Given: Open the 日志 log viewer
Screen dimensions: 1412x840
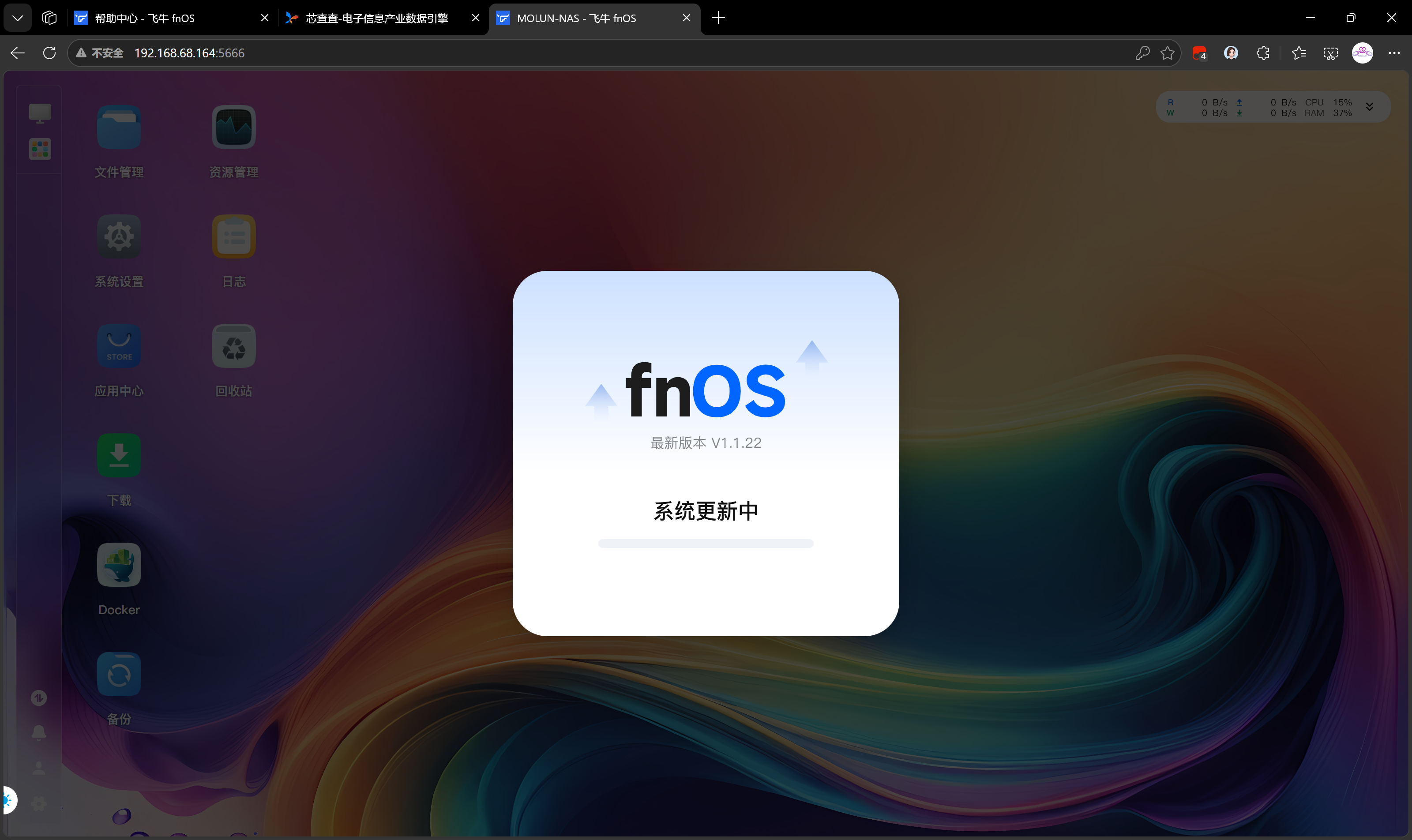Looking at the screenshot, I should tap(234, 236).
